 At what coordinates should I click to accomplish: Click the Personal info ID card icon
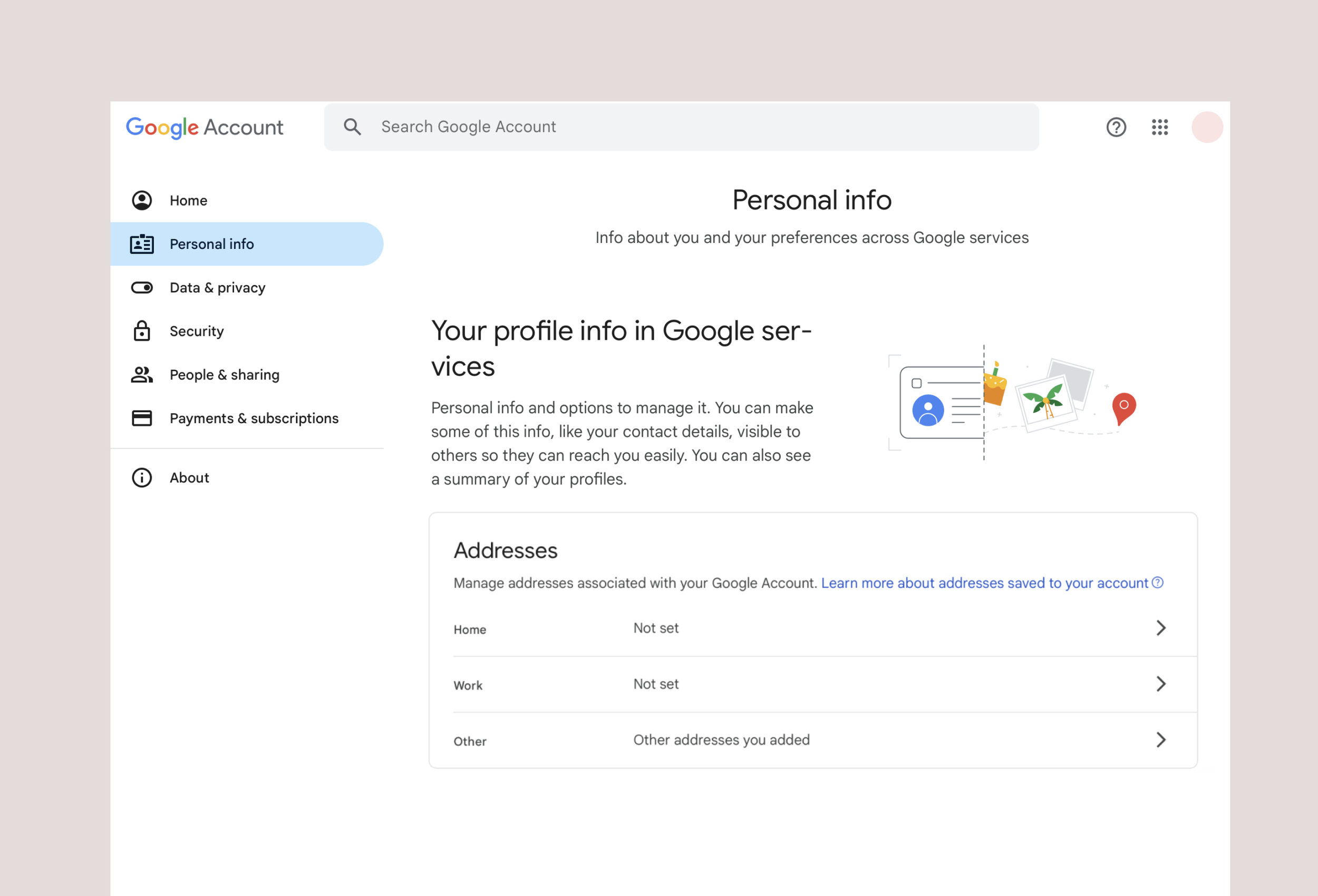(142, 244)
